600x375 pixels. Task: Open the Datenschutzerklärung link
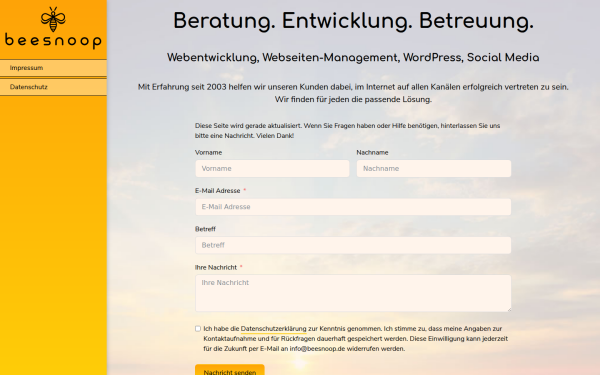[274, 329]
